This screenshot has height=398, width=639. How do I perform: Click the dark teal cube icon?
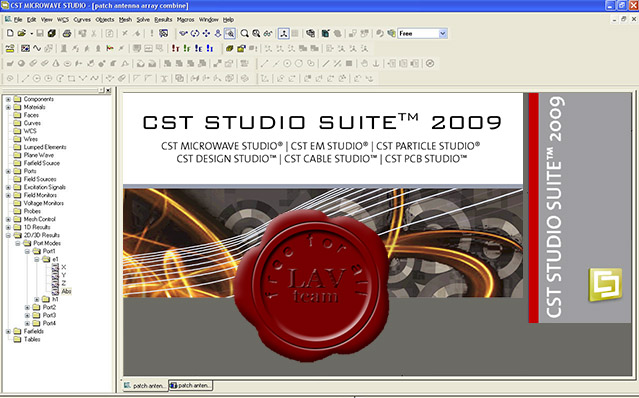point(325,33)
